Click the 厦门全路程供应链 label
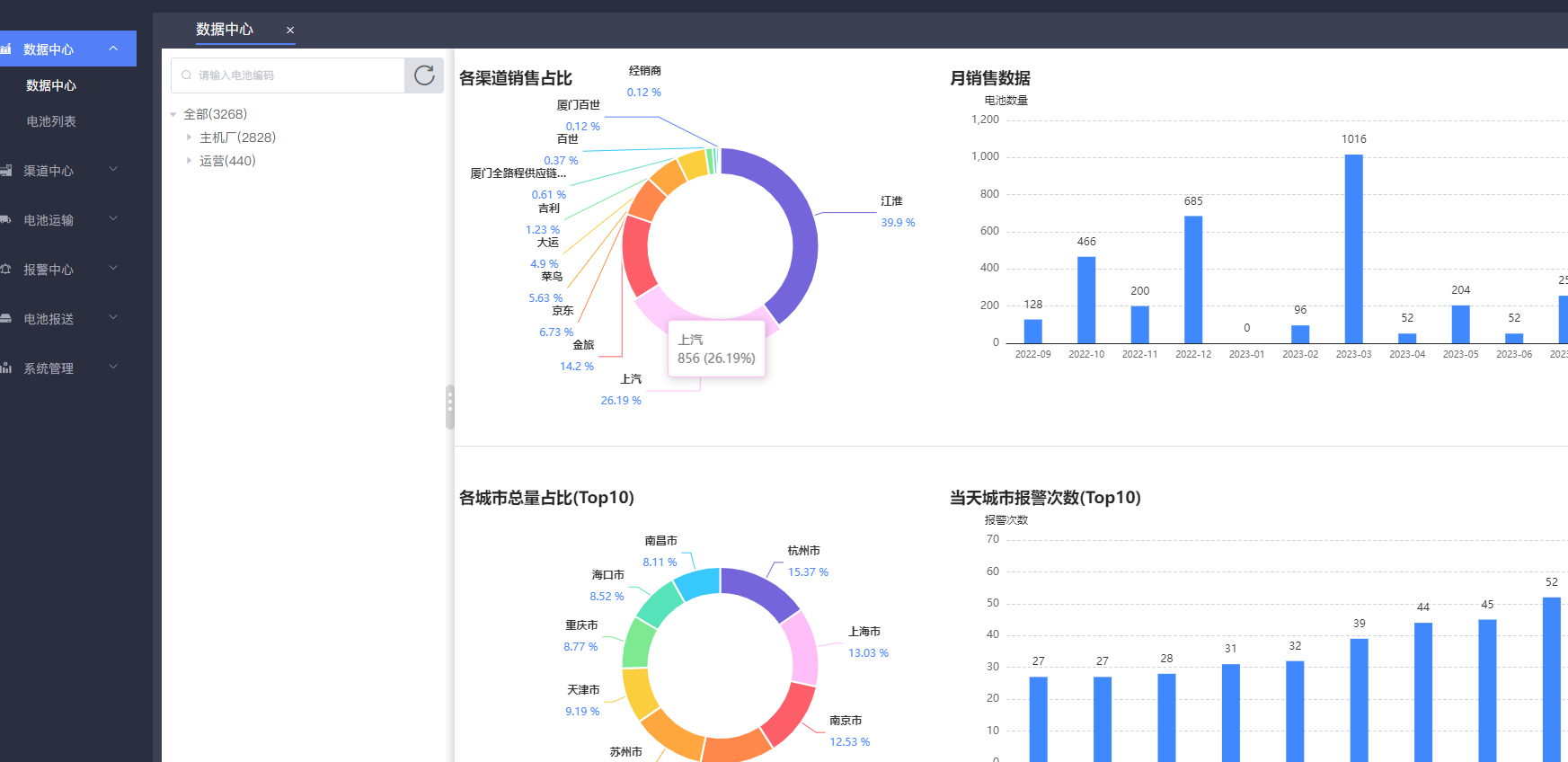This screenshot has width=1568, height=762. (518, 173)
